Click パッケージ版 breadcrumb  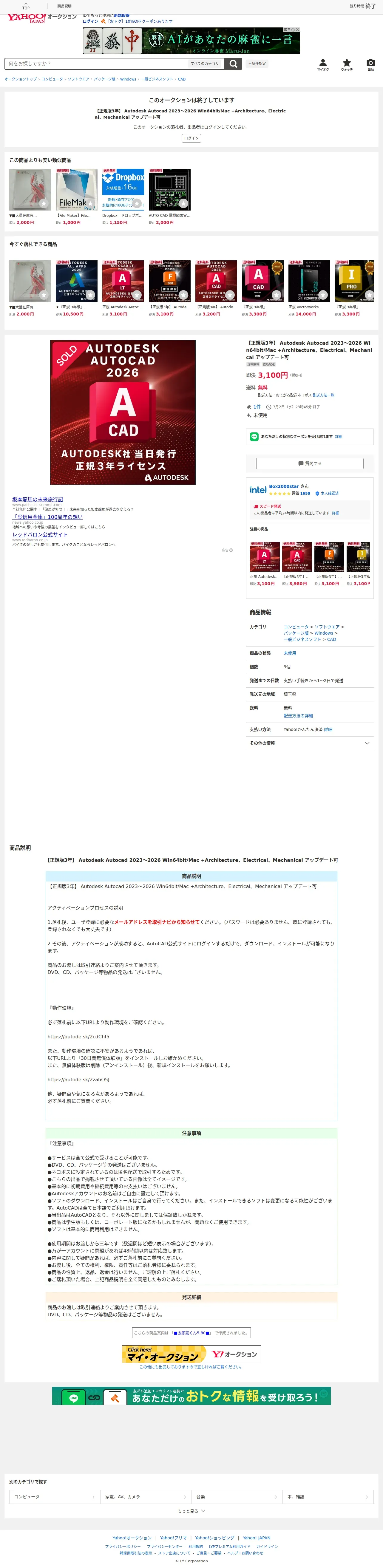pos(104,79)
